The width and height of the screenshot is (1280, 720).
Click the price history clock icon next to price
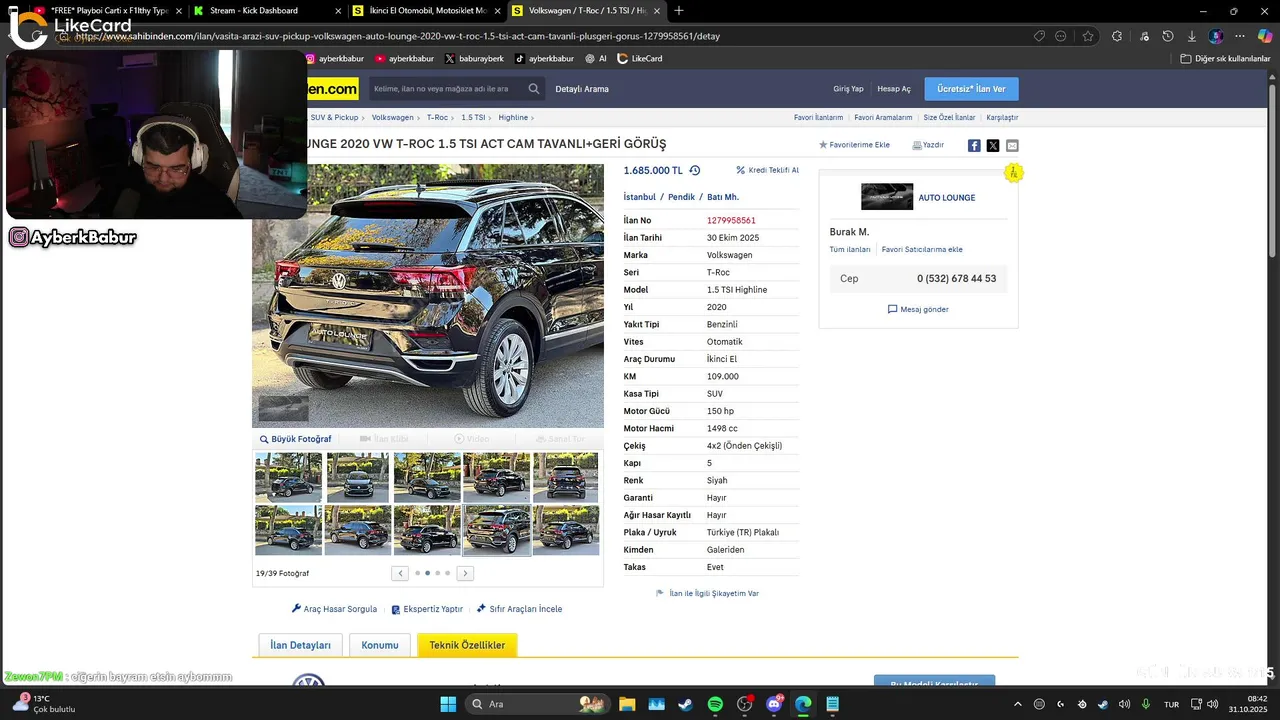pyautogui.click(x=695, y=170)
